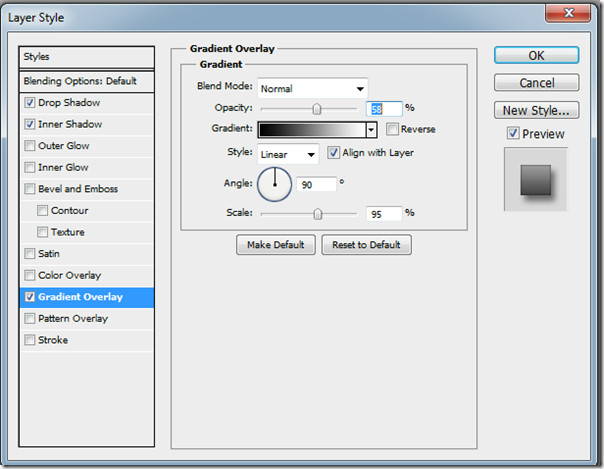Viewport: 604px width, 469px height.
Task: Click the style preview thumbnail
Action: [x=536, y=180]
